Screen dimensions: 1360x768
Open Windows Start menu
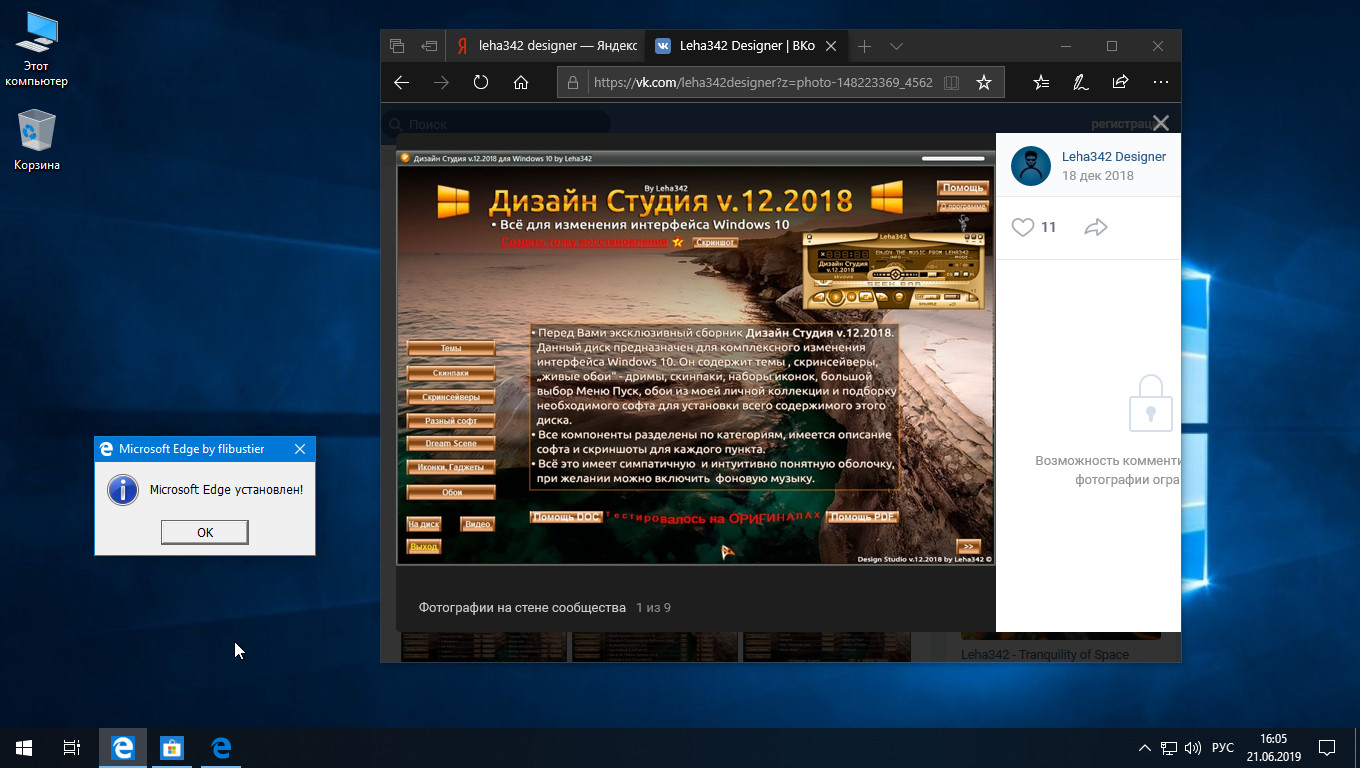point(24,747)
